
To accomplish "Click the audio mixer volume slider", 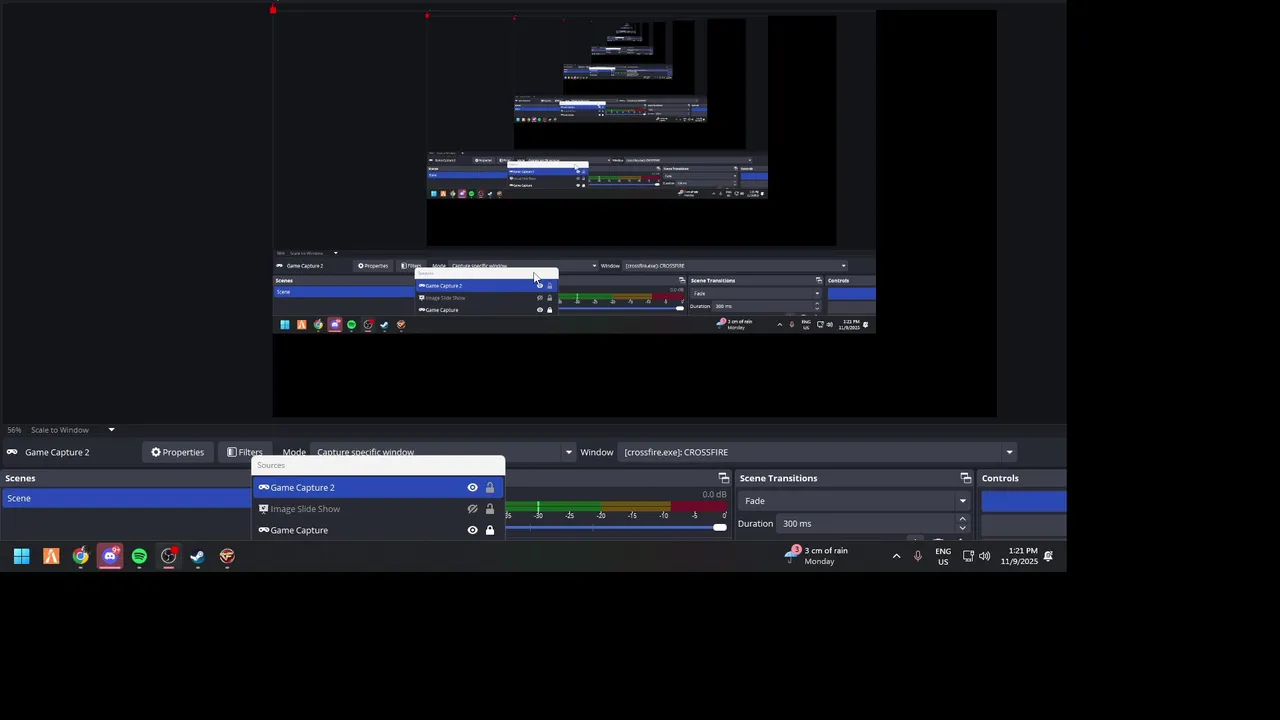I will [617, 527].
